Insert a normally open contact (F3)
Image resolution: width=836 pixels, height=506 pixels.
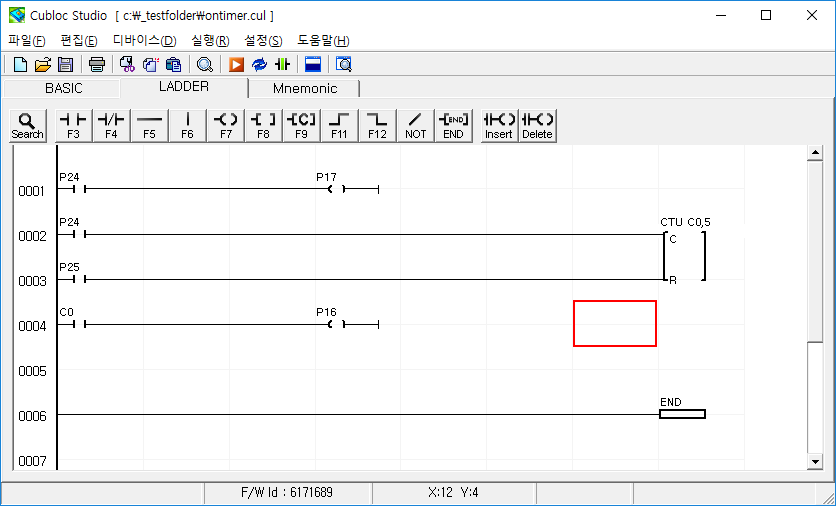(73, 125)
